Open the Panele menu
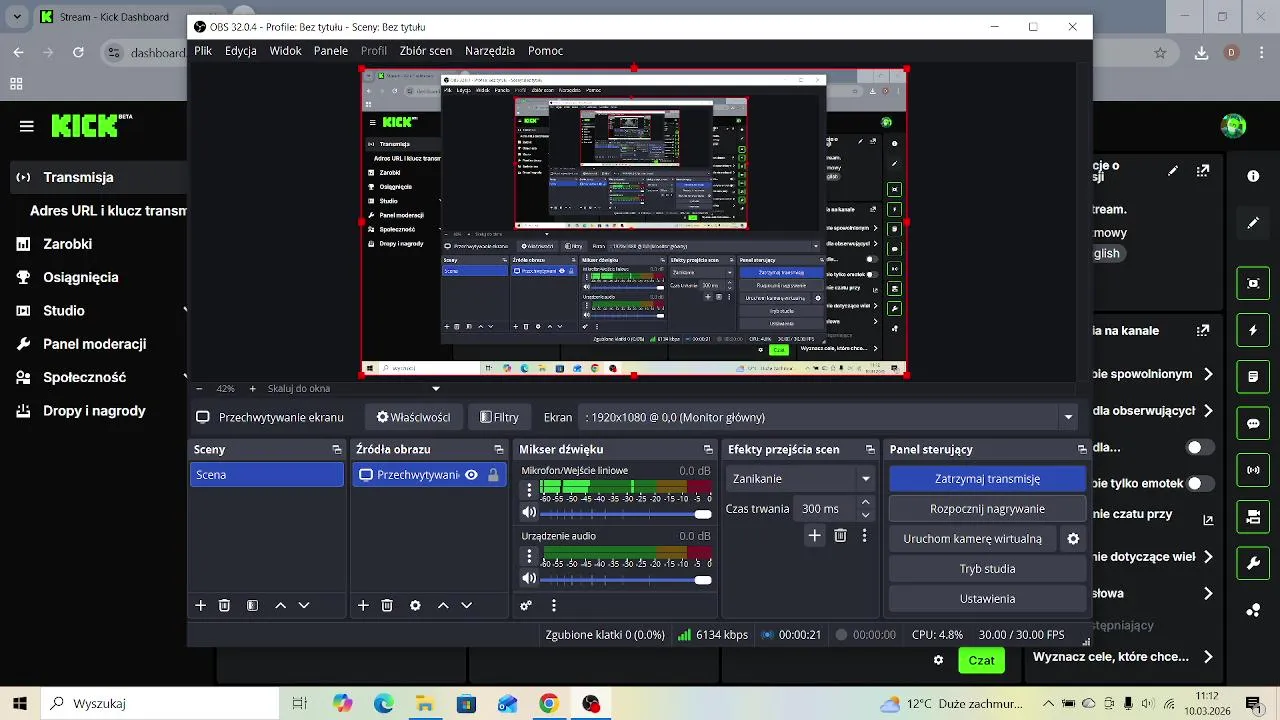 331,50
